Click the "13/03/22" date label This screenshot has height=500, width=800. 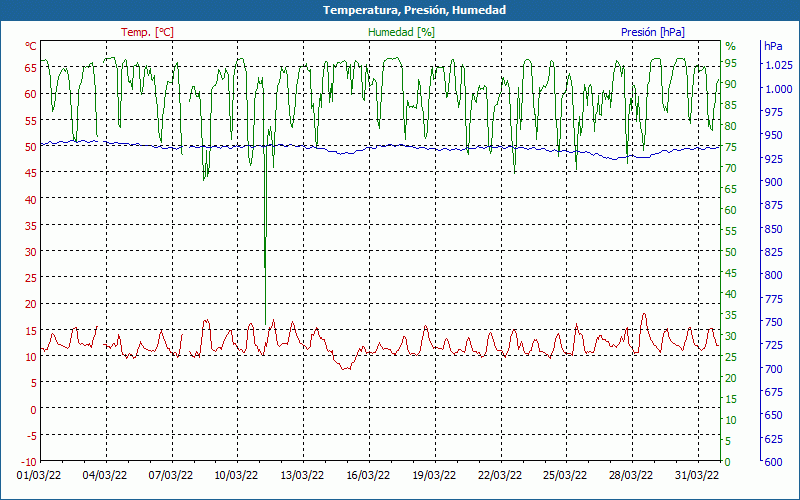(x=302, y=475)
